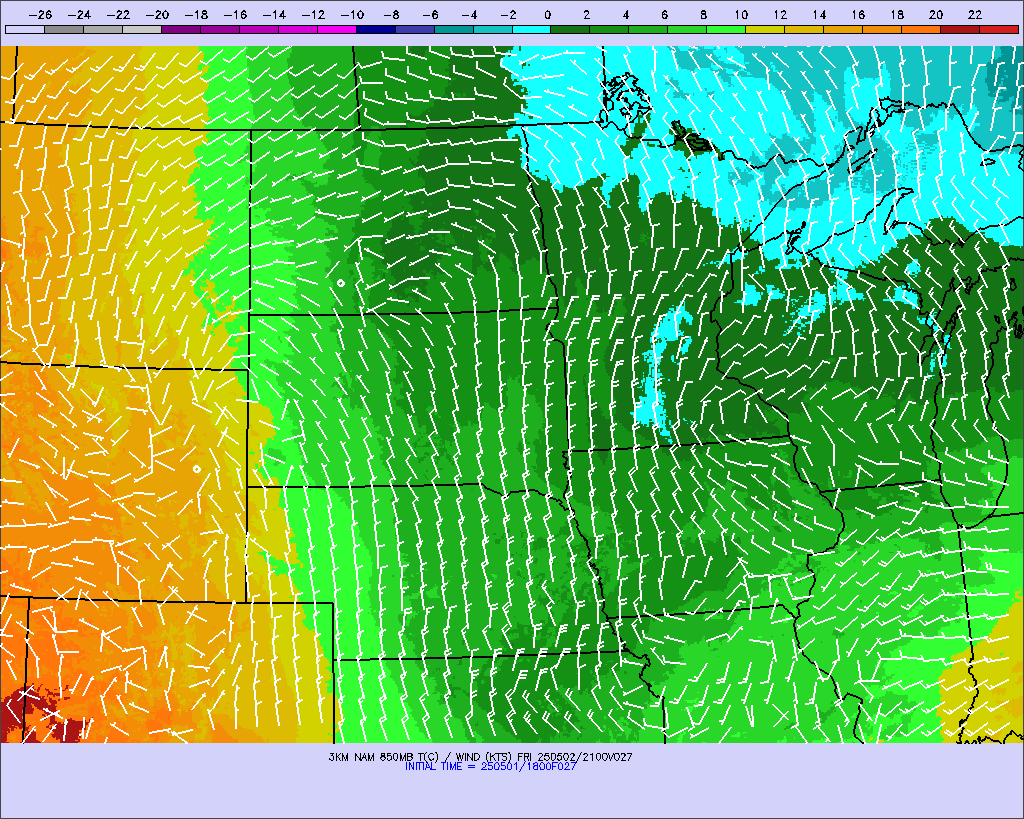Click the -6 scale label
1024x819 pixels.
tap(430, 14)
